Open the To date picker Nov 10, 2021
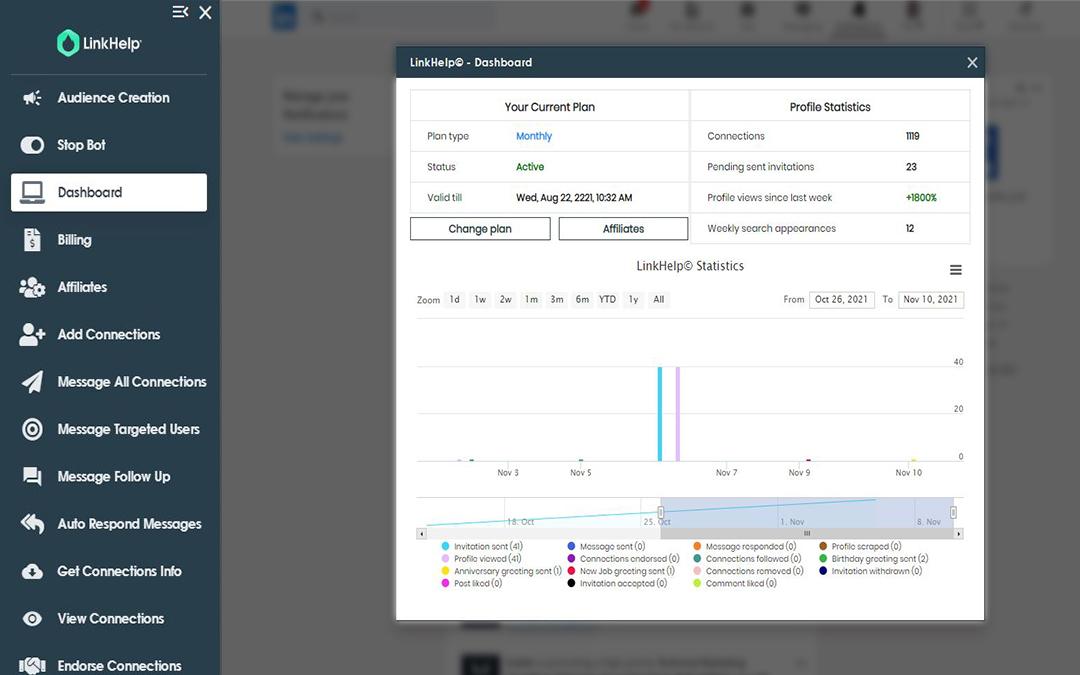 (x=930, y=299)
